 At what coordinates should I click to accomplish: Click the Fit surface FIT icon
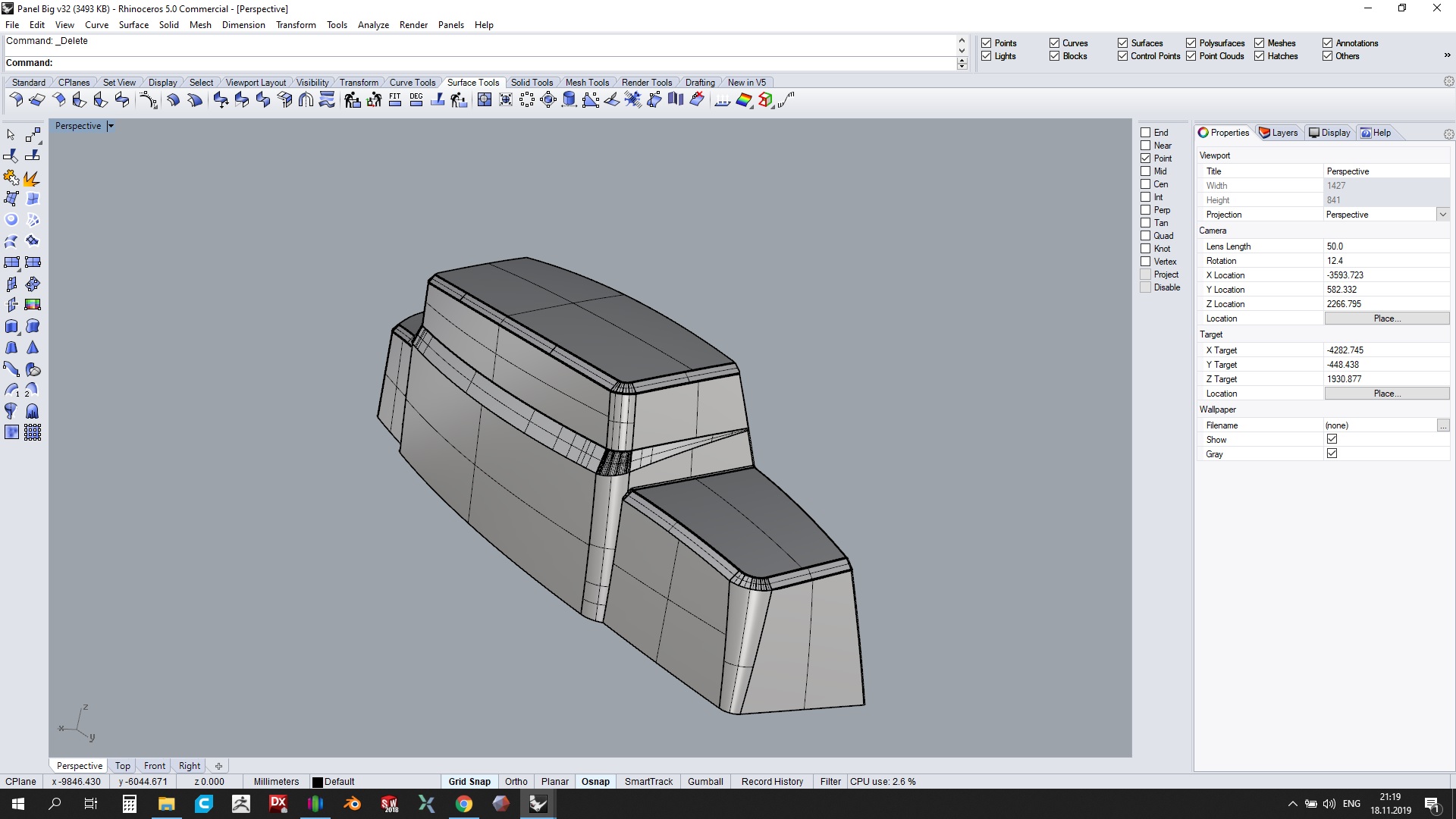pos(394,100)
